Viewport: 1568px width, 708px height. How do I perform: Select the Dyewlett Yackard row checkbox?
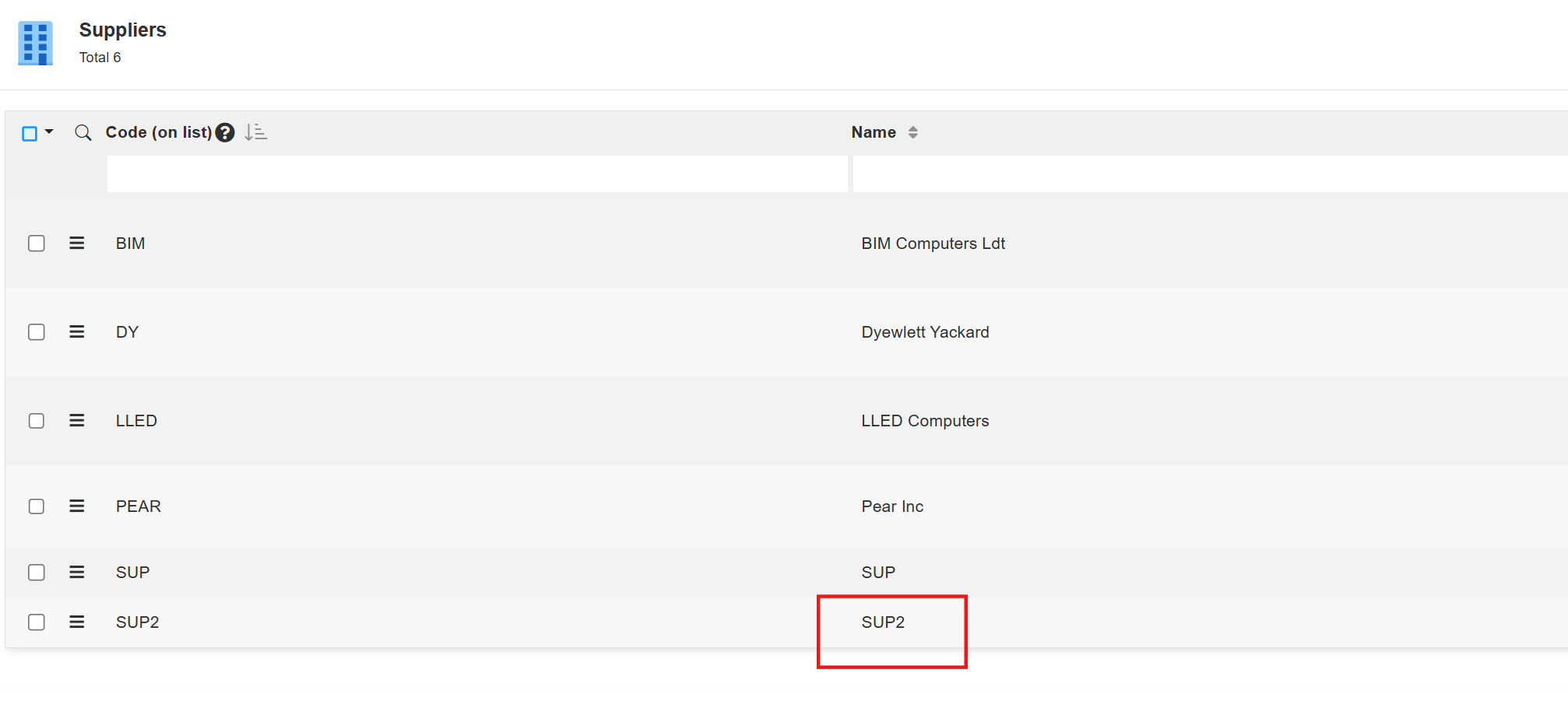click(x=37, y=332)
